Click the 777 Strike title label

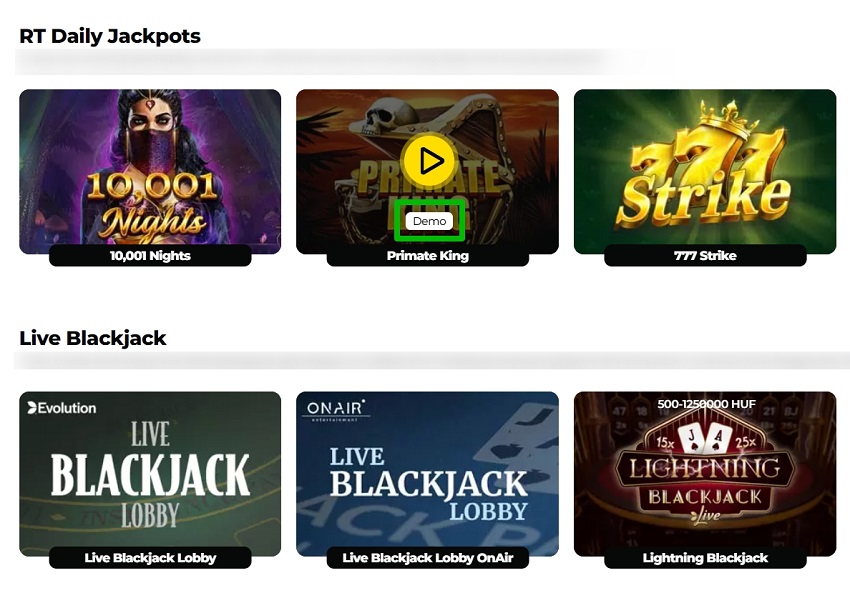point(705,256)
